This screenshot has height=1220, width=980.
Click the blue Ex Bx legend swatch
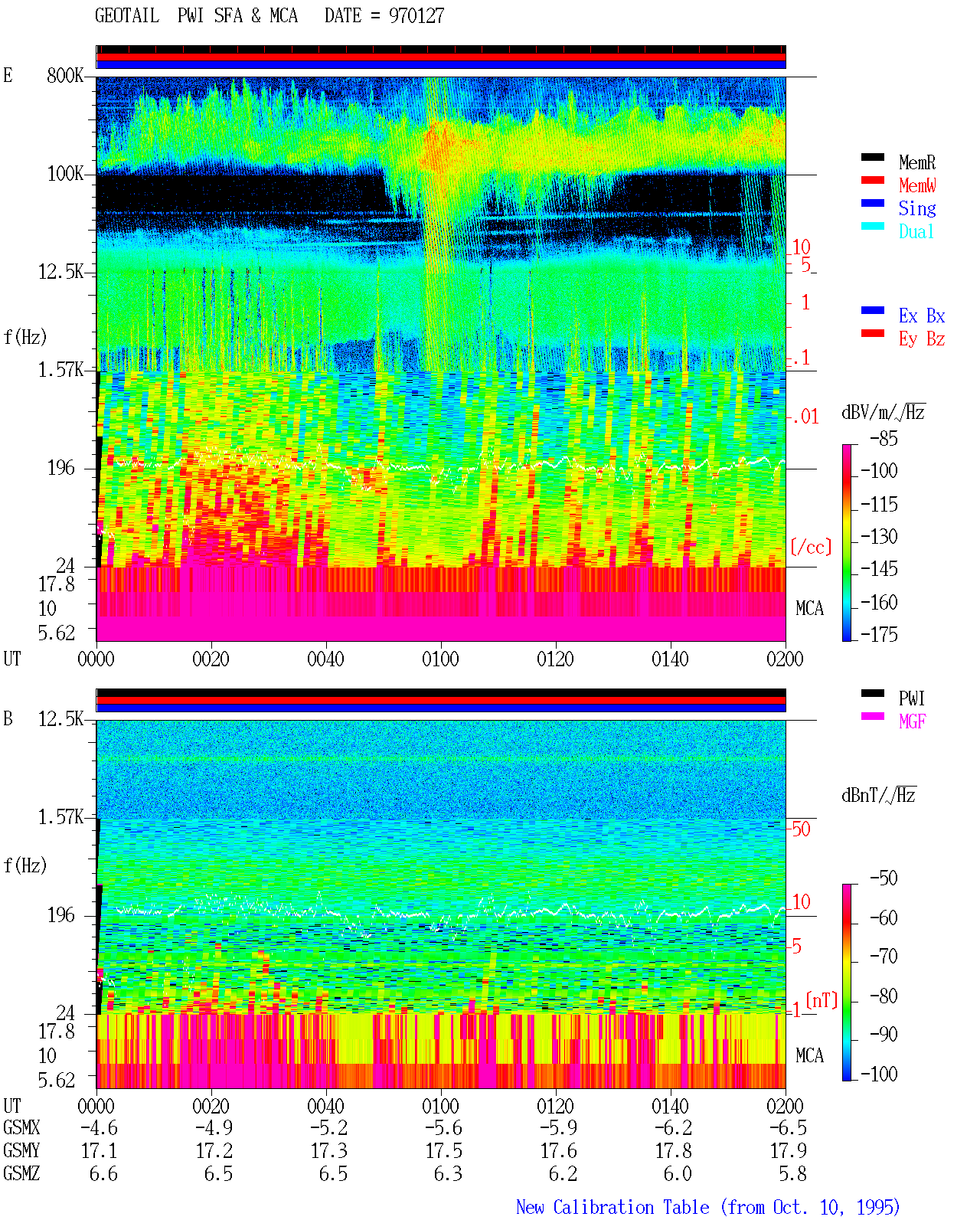coord(872,310)
